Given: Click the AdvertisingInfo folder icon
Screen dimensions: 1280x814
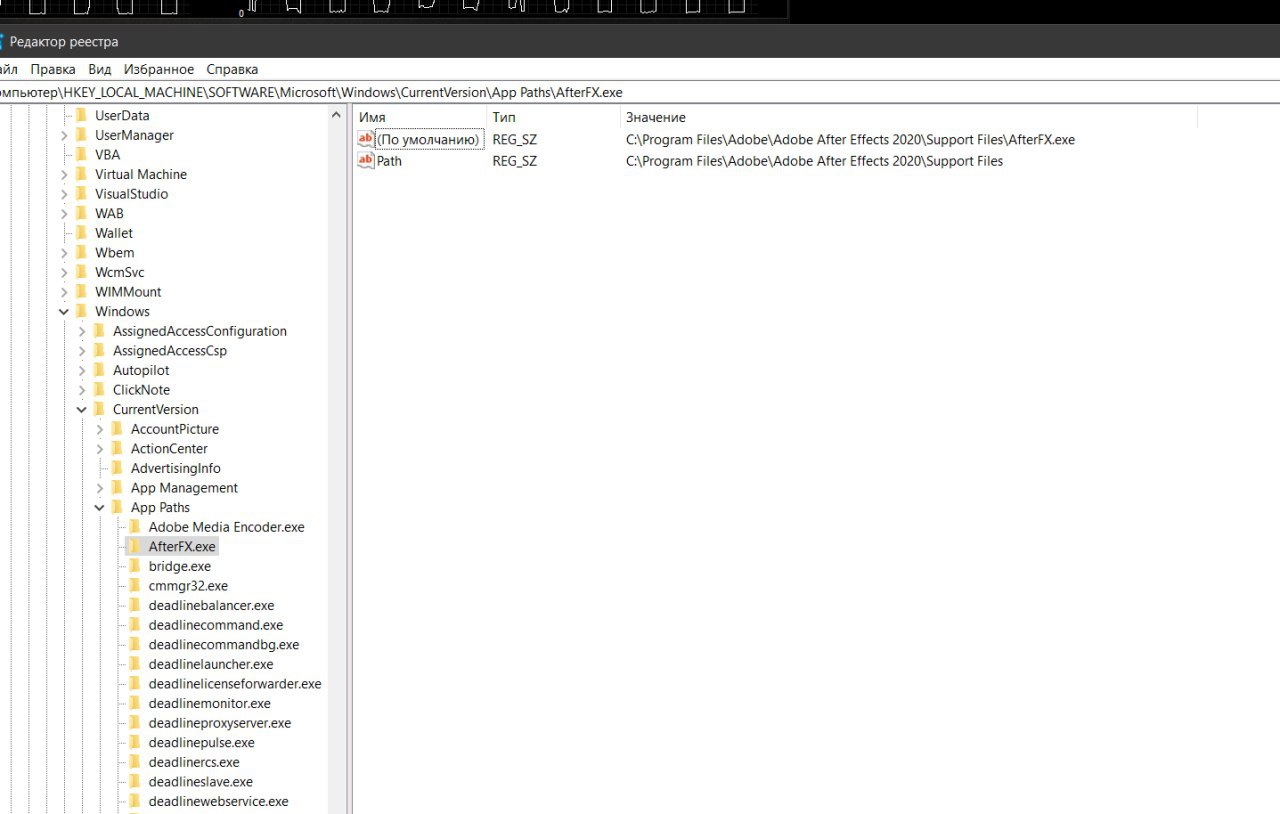Looking at the screenshot, I should point(117,468).
